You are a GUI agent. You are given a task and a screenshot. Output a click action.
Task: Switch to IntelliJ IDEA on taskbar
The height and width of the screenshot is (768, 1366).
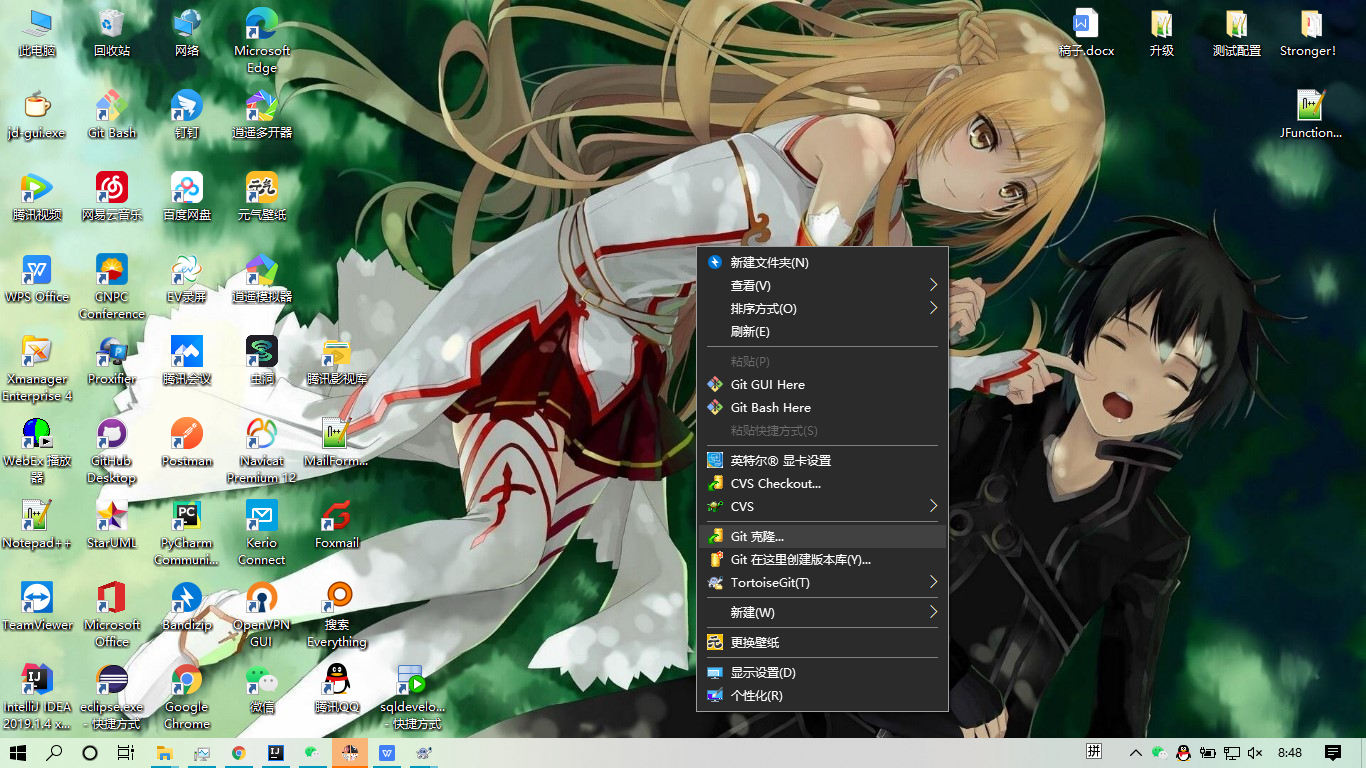point(274,753)
